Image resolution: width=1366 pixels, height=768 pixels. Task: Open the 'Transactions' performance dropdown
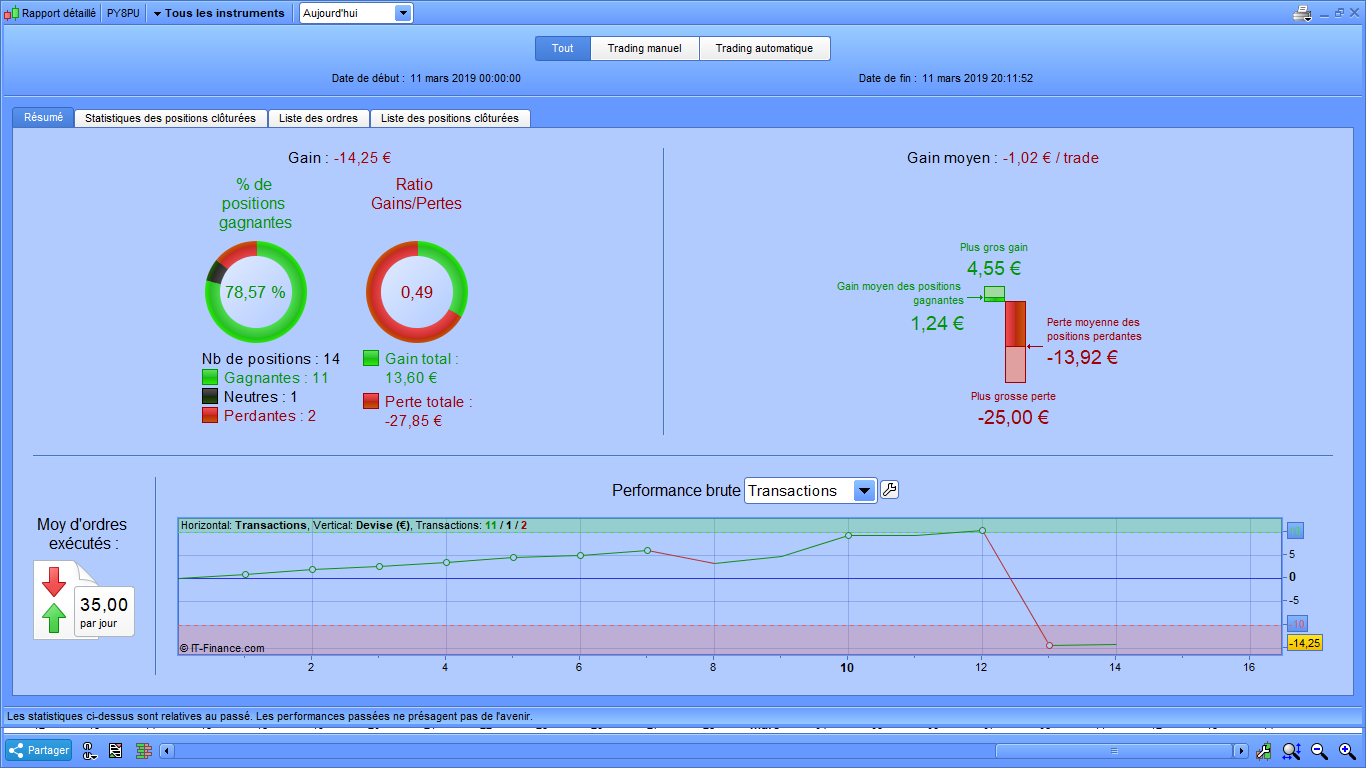tap(864, 491)
